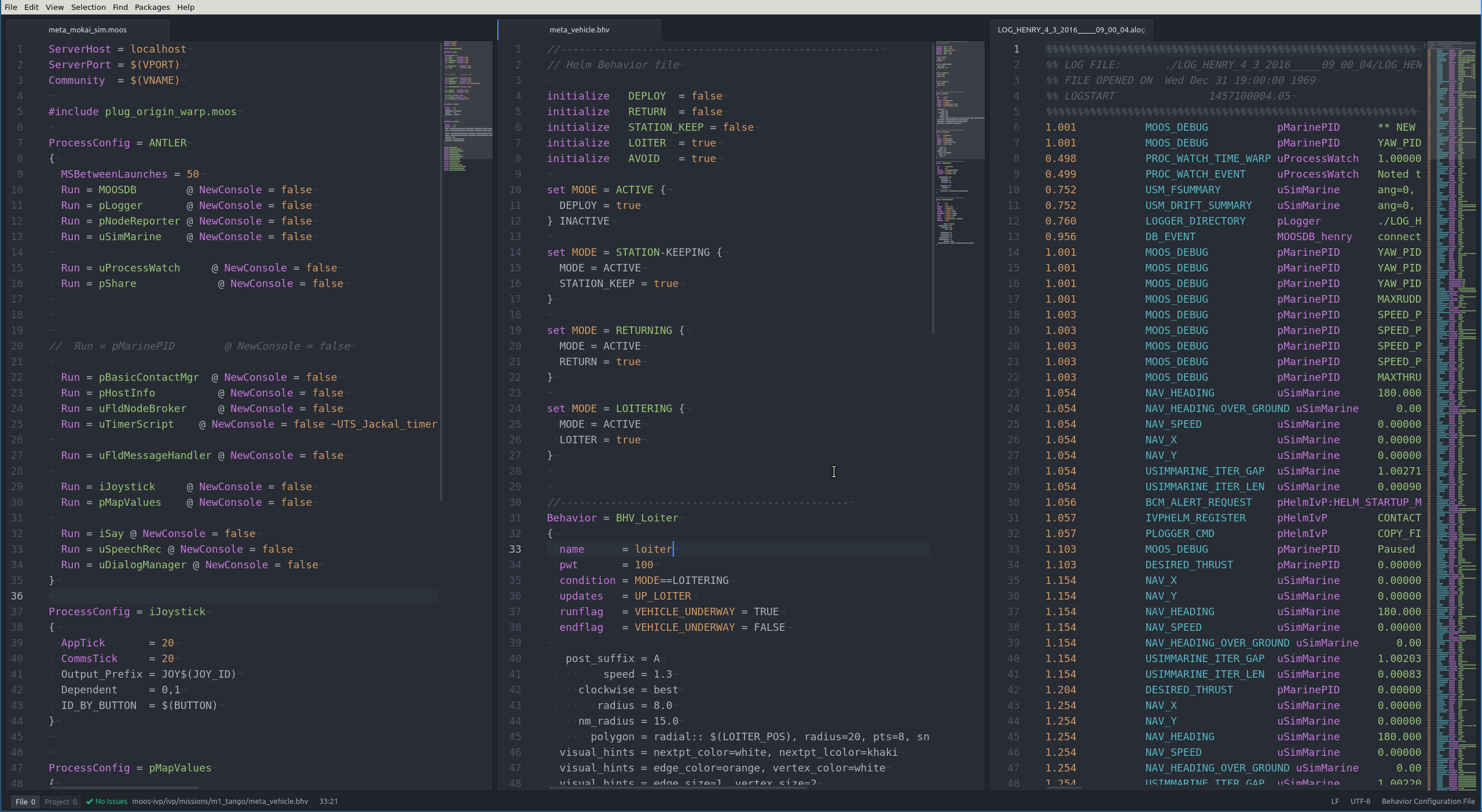
Task: Open the Behavior Configuration File grammar selector
Action: pyautogui.click(x=1428, y=802)
